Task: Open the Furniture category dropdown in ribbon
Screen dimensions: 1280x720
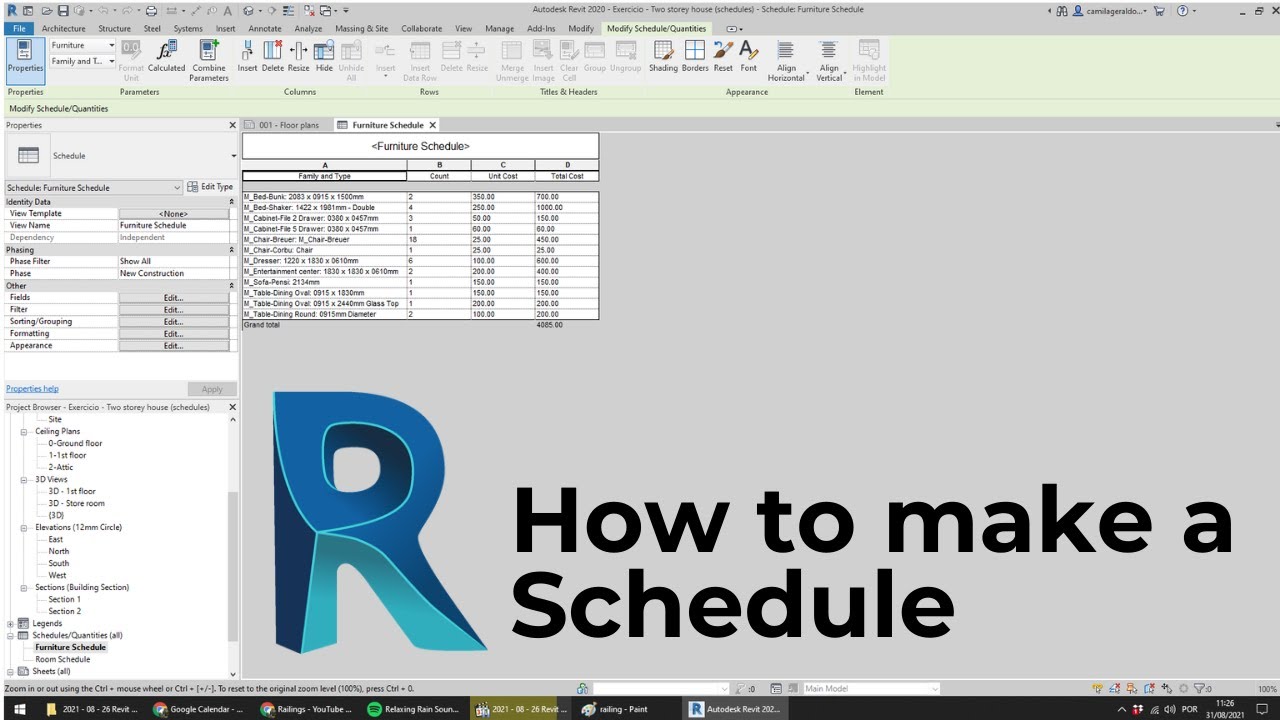Action: coord(83,46)
